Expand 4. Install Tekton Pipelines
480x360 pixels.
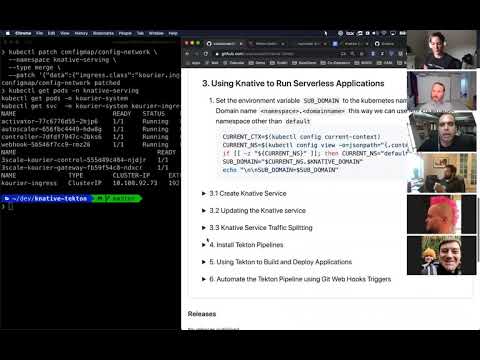pyautogui.click(x=243, y=245)
